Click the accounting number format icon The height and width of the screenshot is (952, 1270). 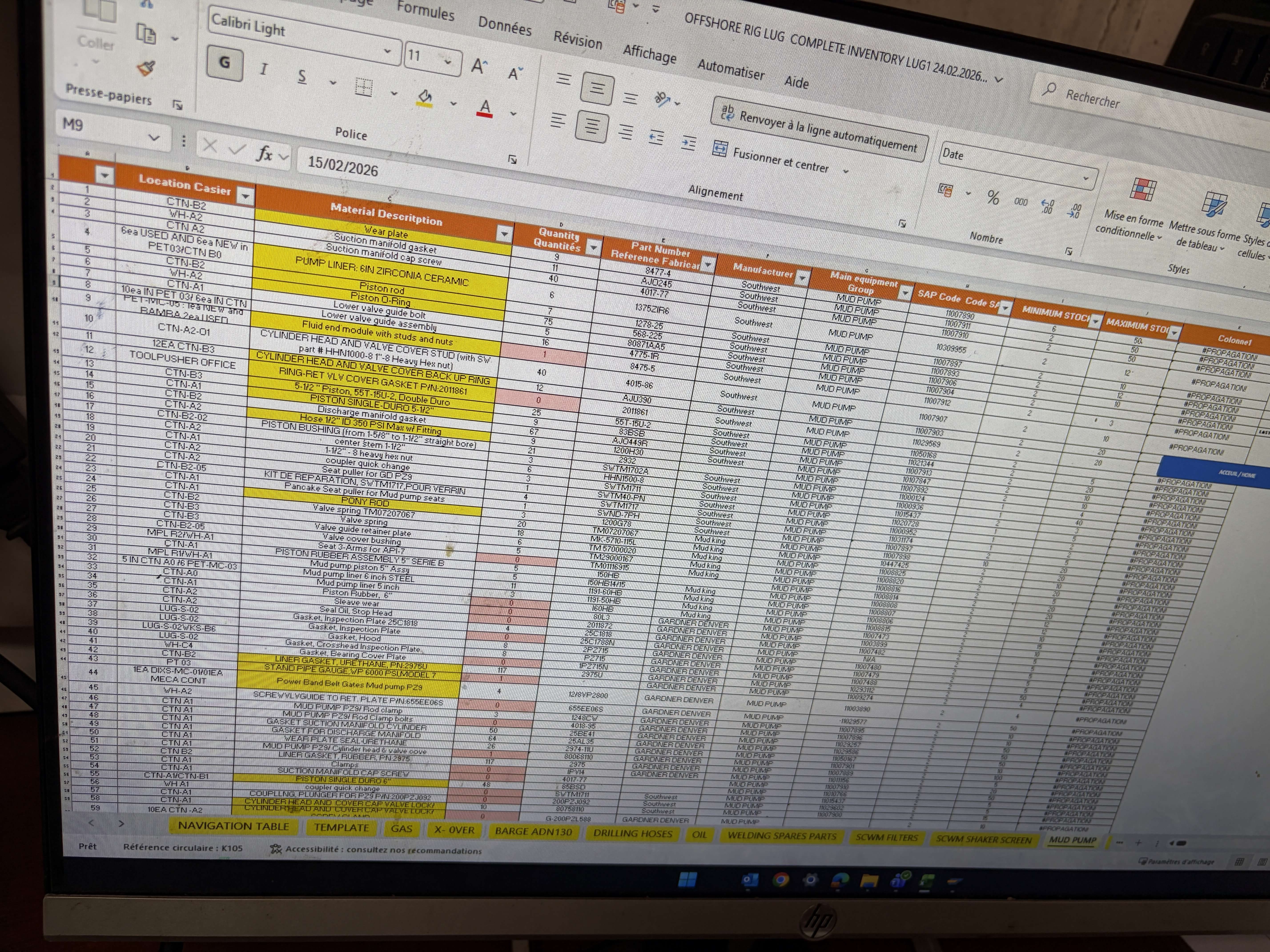pyautogui.click(x=945, y=190)
